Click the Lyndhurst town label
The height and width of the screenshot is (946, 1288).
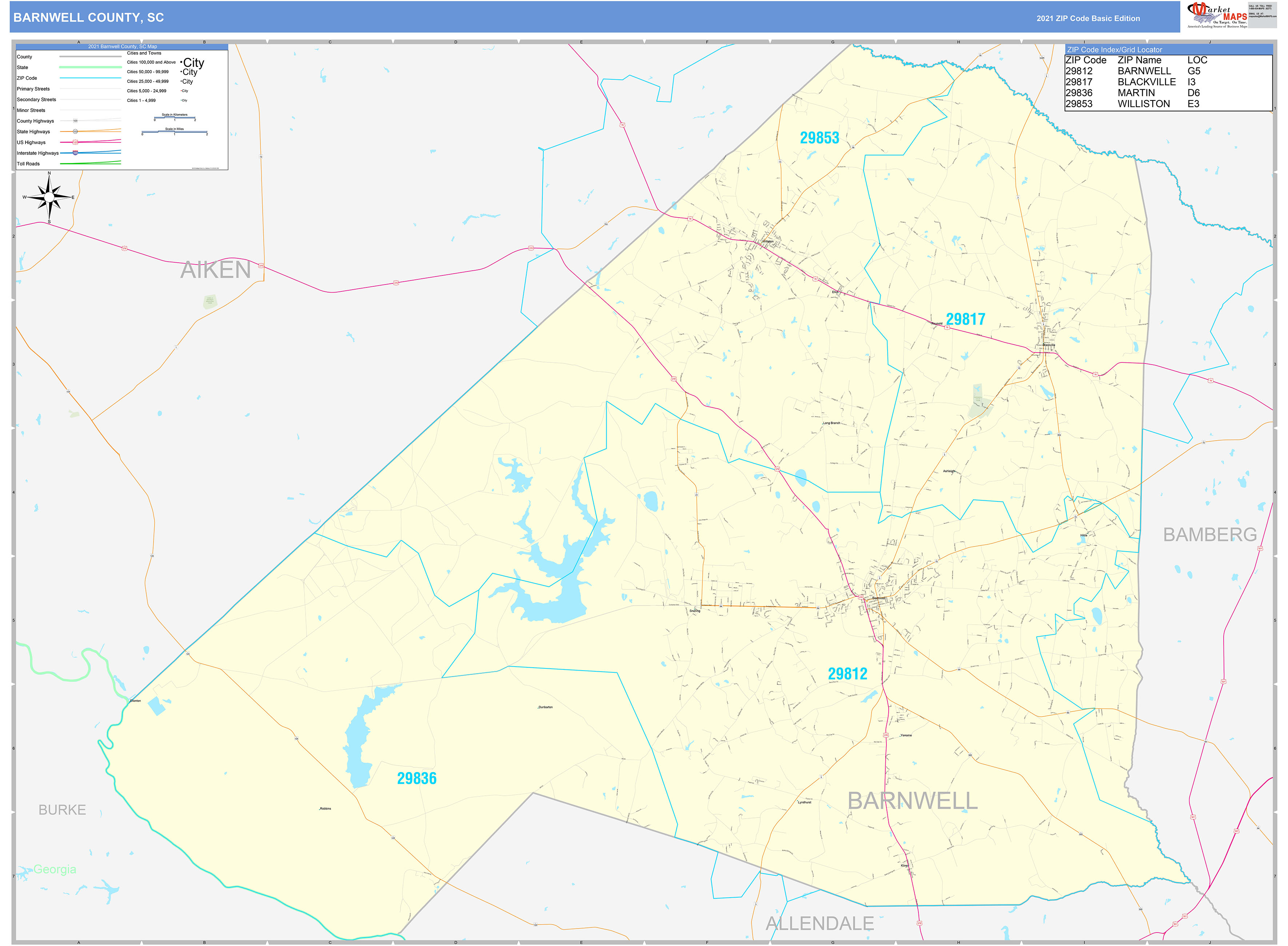[x=804, y=802]
